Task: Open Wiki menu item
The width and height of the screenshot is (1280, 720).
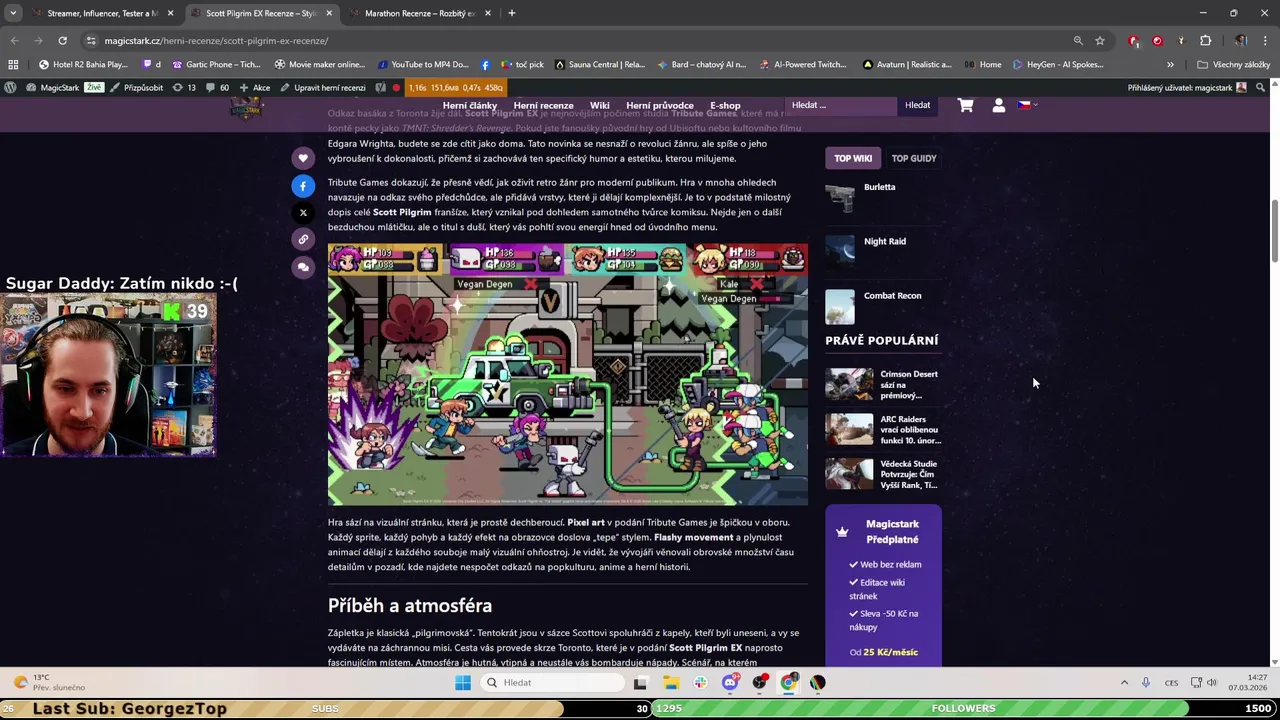Action: [600, 105]
